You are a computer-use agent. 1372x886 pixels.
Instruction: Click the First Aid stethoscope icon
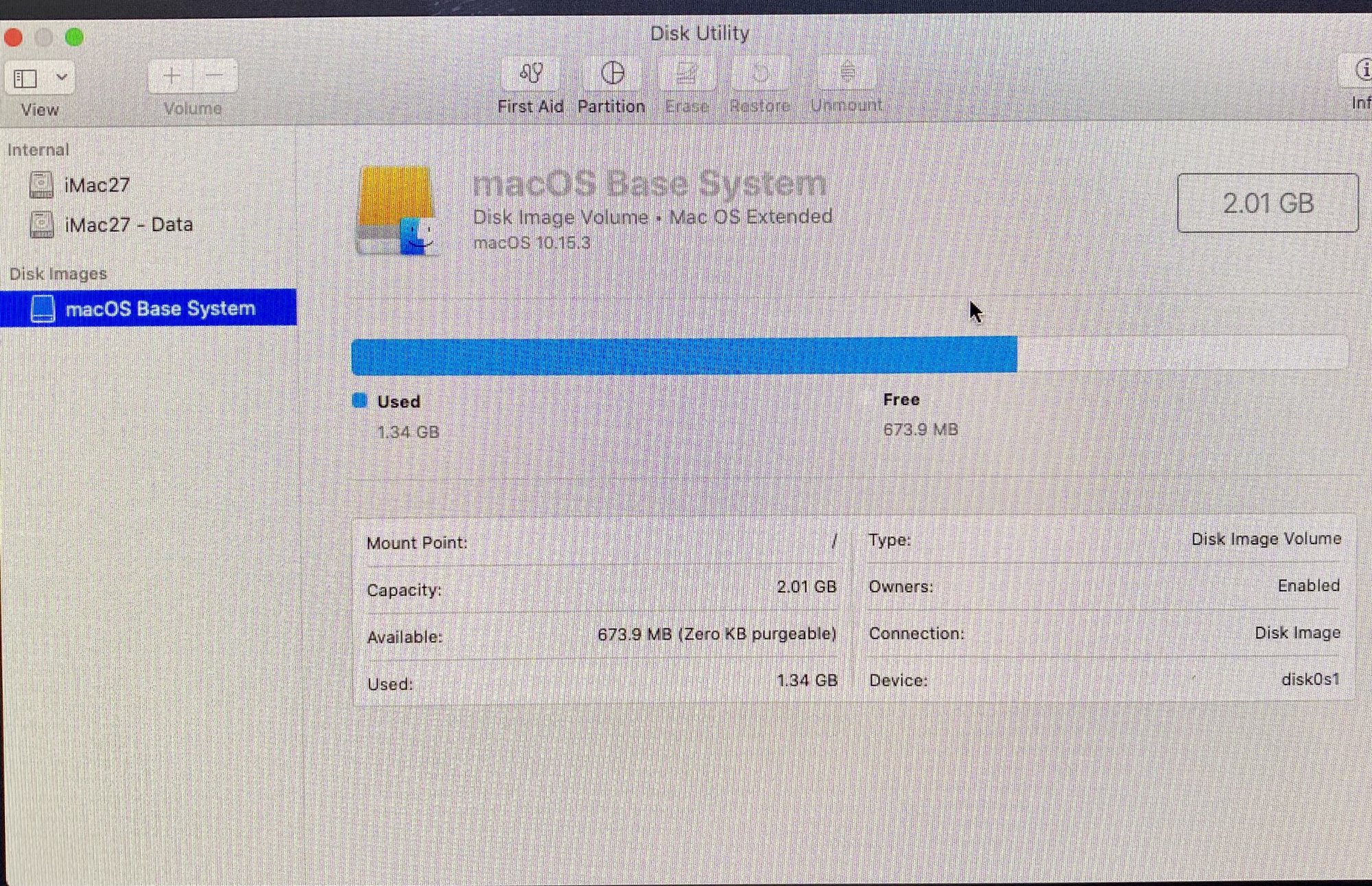531,73
